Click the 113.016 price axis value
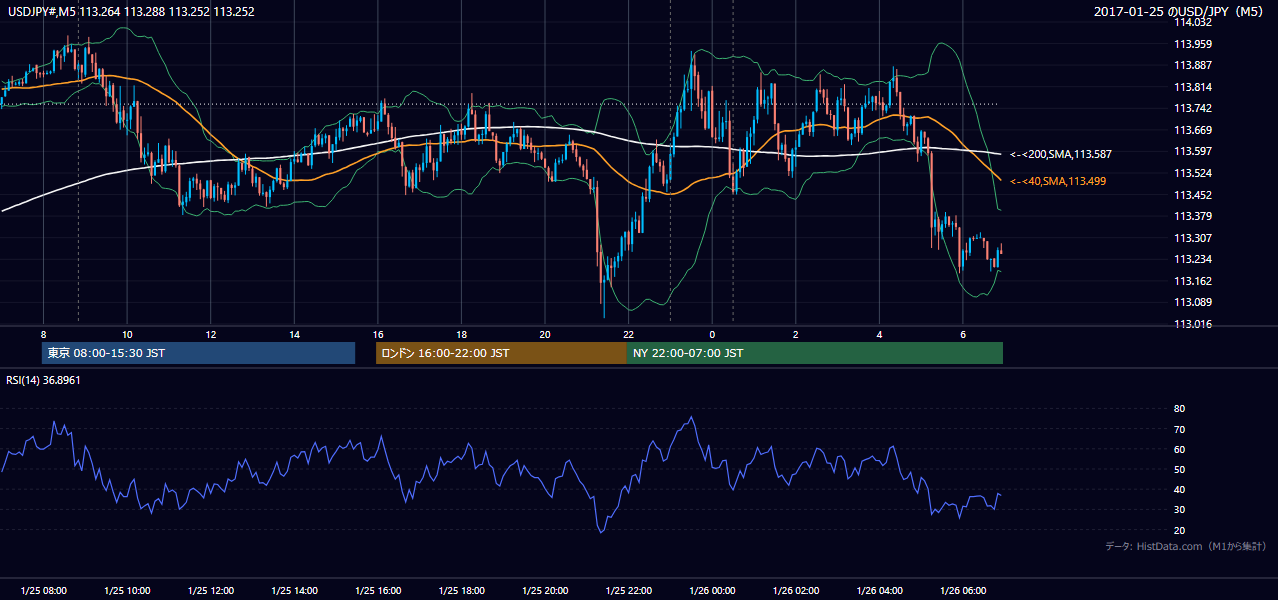This screenshot has height=600, width=1278. point(1193,324)
